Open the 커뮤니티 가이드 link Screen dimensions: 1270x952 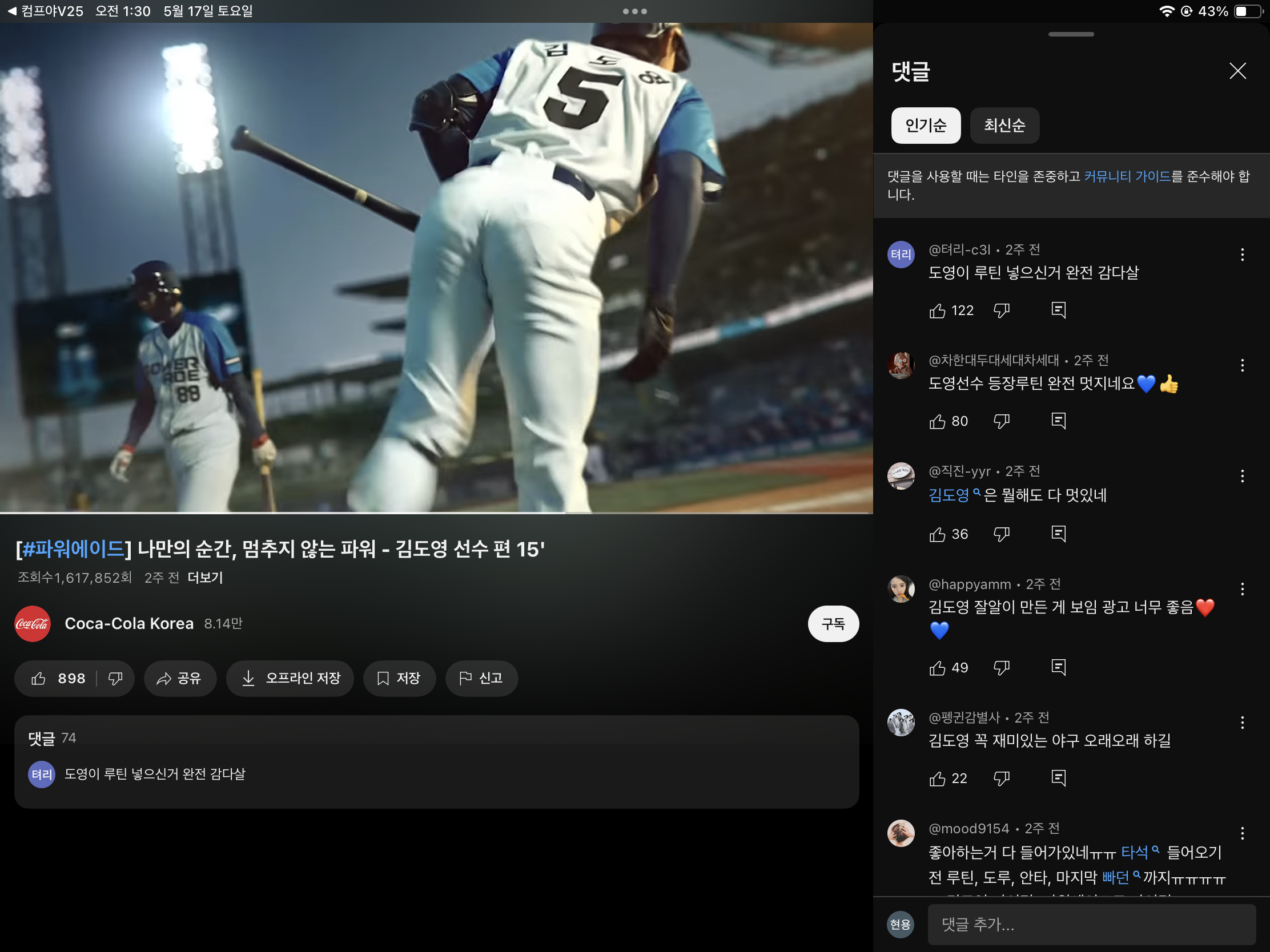[x=1127, y=176]
